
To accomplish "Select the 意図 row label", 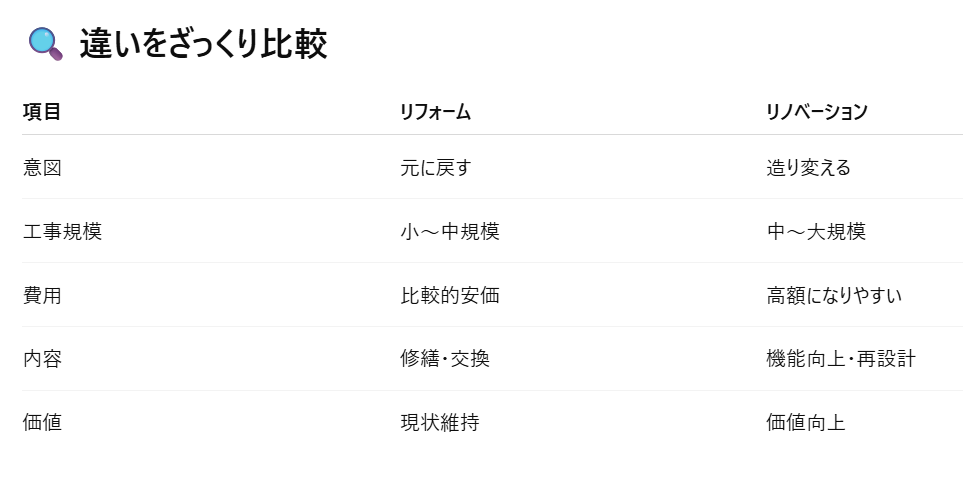I will [42, 167].
